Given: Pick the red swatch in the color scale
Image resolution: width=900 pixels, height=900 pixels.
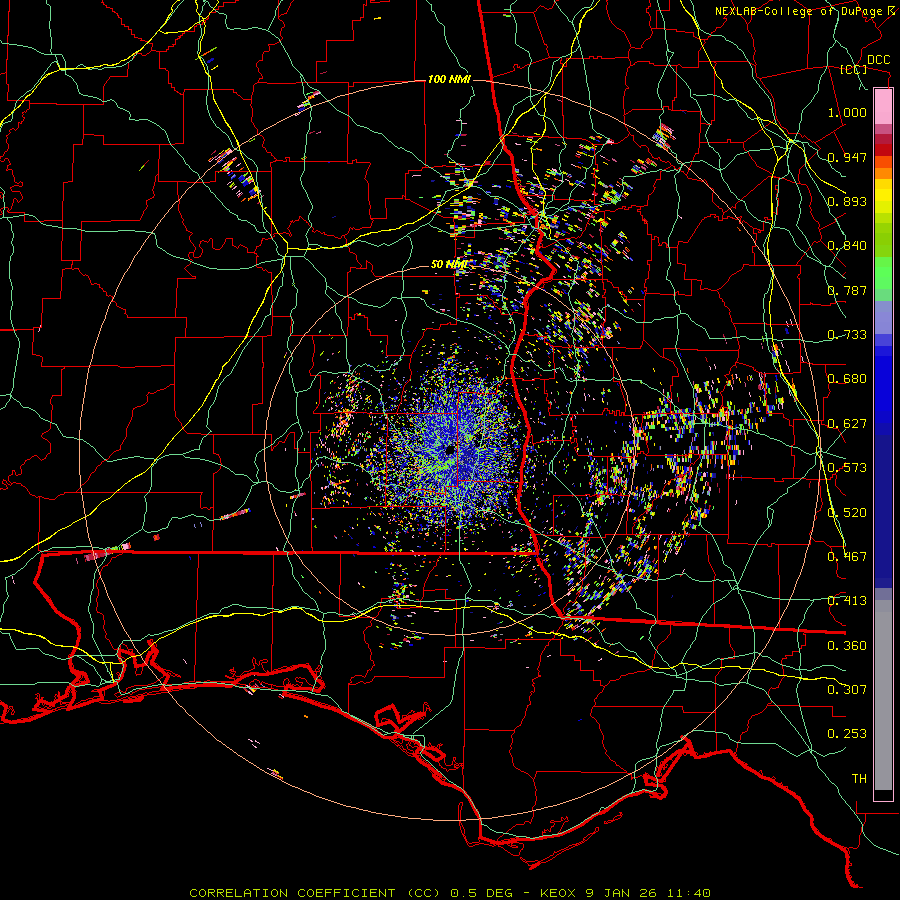Looking at the screenshot, I should pos(883,150).
